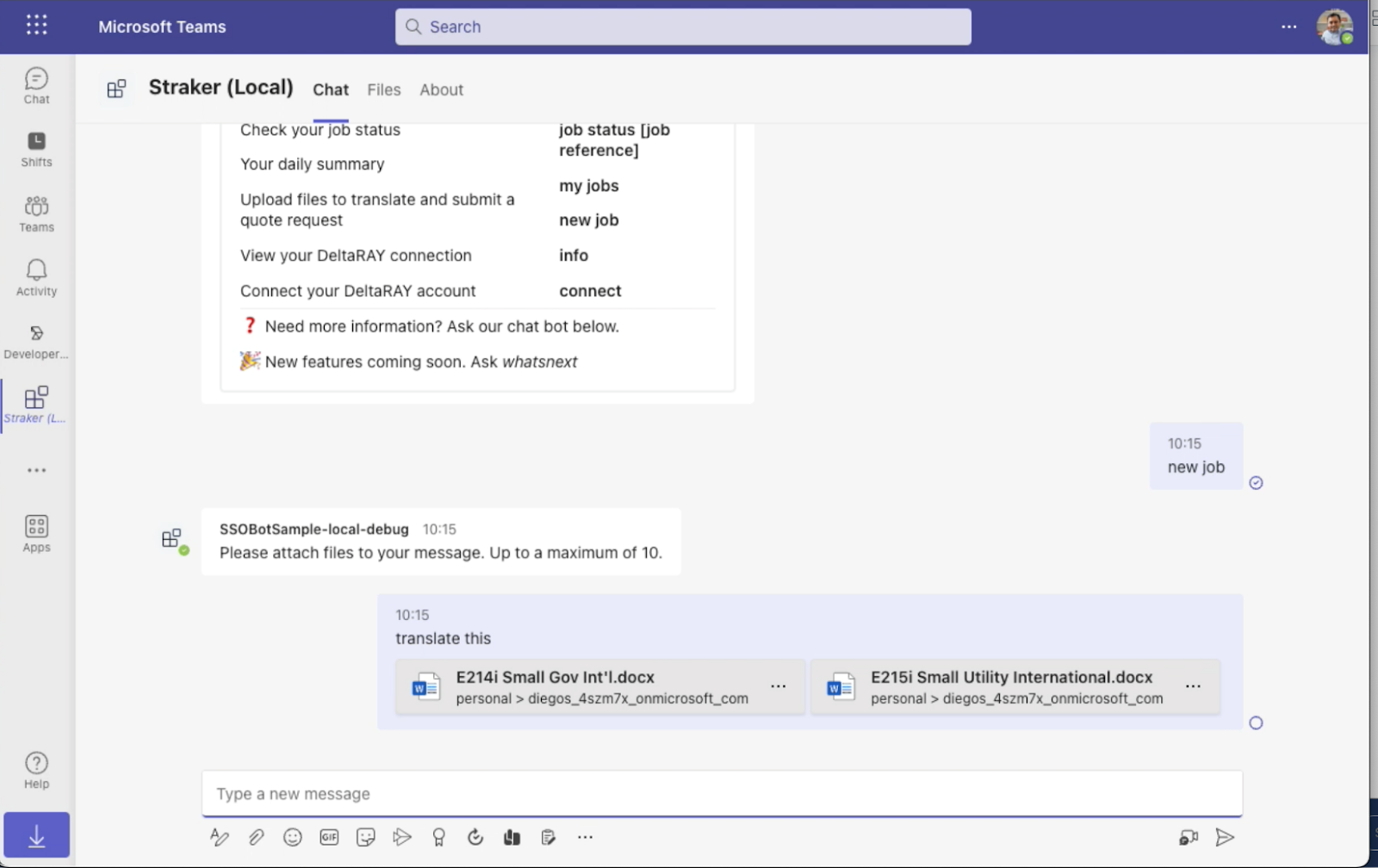Show more apps ellipsis in sidebar
This screenshot has height=868, width=1378.
36,470
